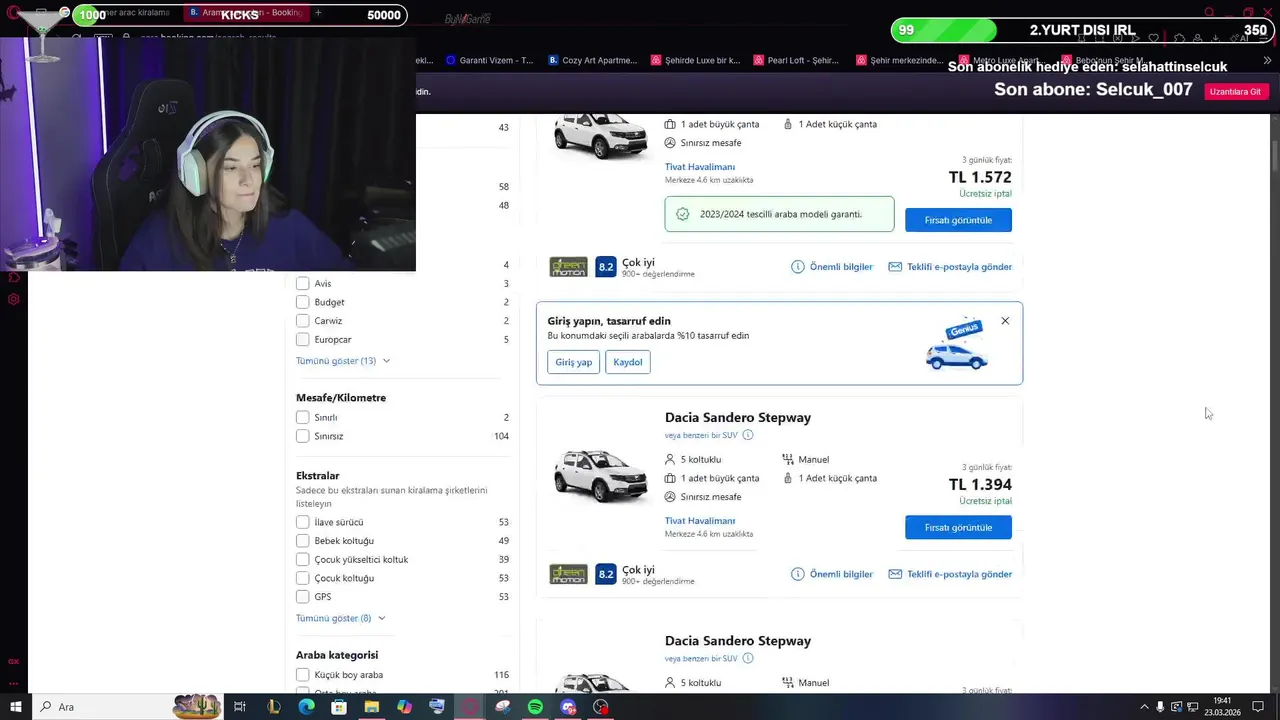The image size is (1280, 720).
Task: Click the car image in TL 1.572 card
Action: coord(600,137)
